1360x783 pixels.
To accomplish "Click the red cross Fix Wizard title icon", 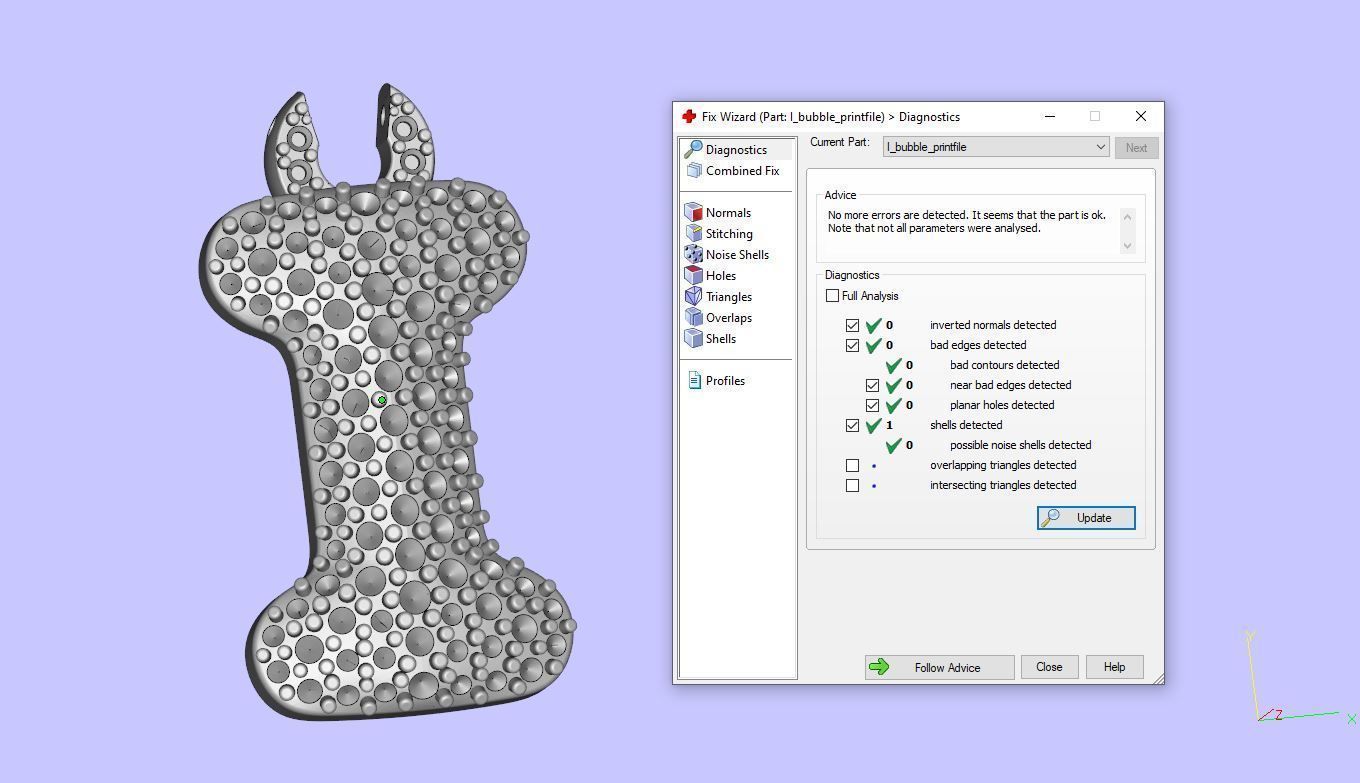I will click(689, 117).
